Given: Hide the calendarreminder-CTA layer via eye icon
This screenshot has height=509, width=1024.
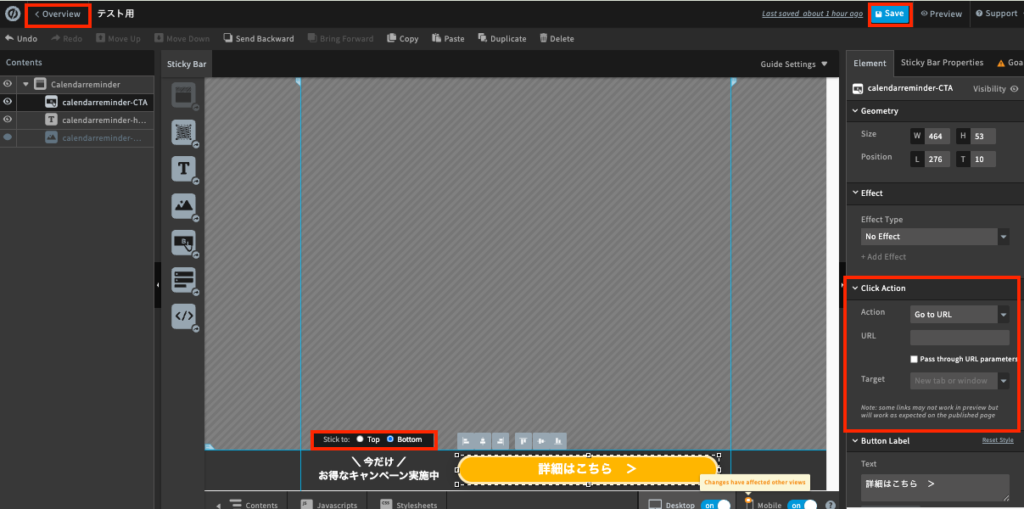Looking at the screenshot, I should (x=8, y=102).
